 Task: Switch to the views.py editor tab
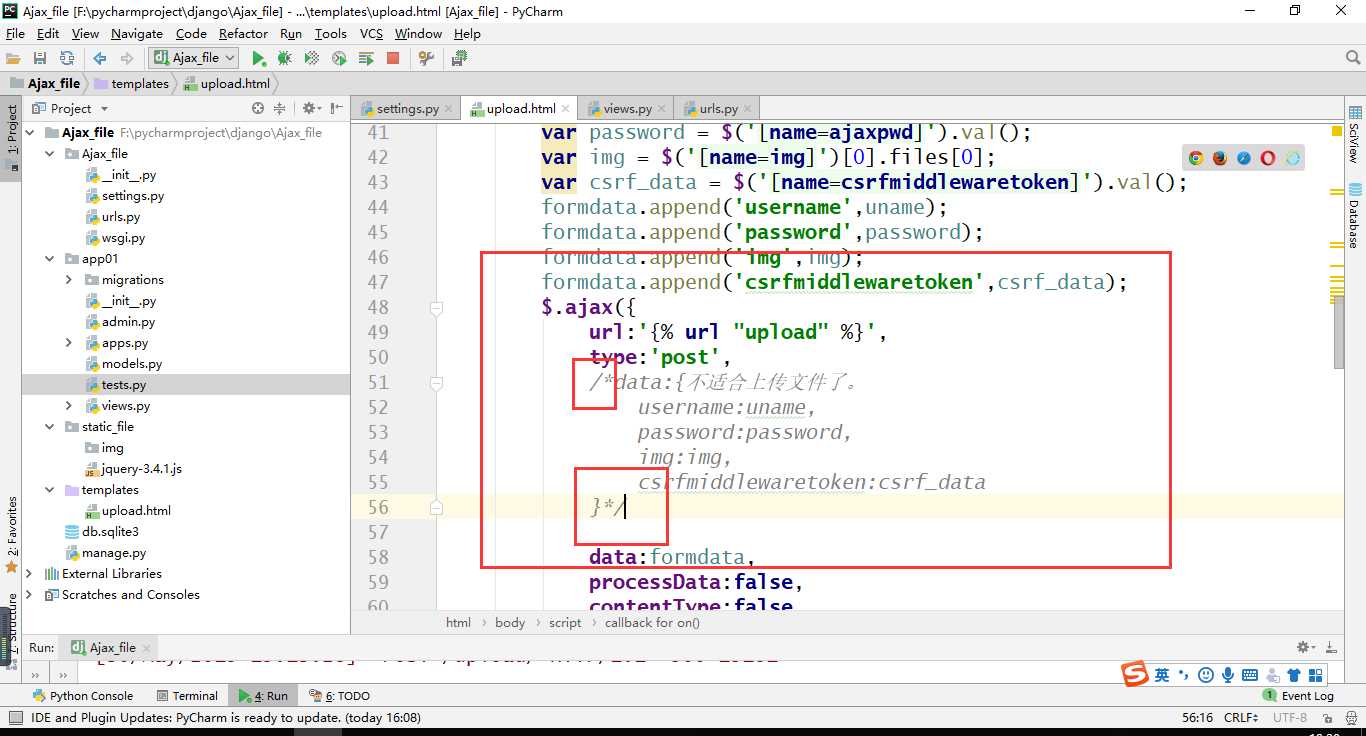tap(628, 108)
